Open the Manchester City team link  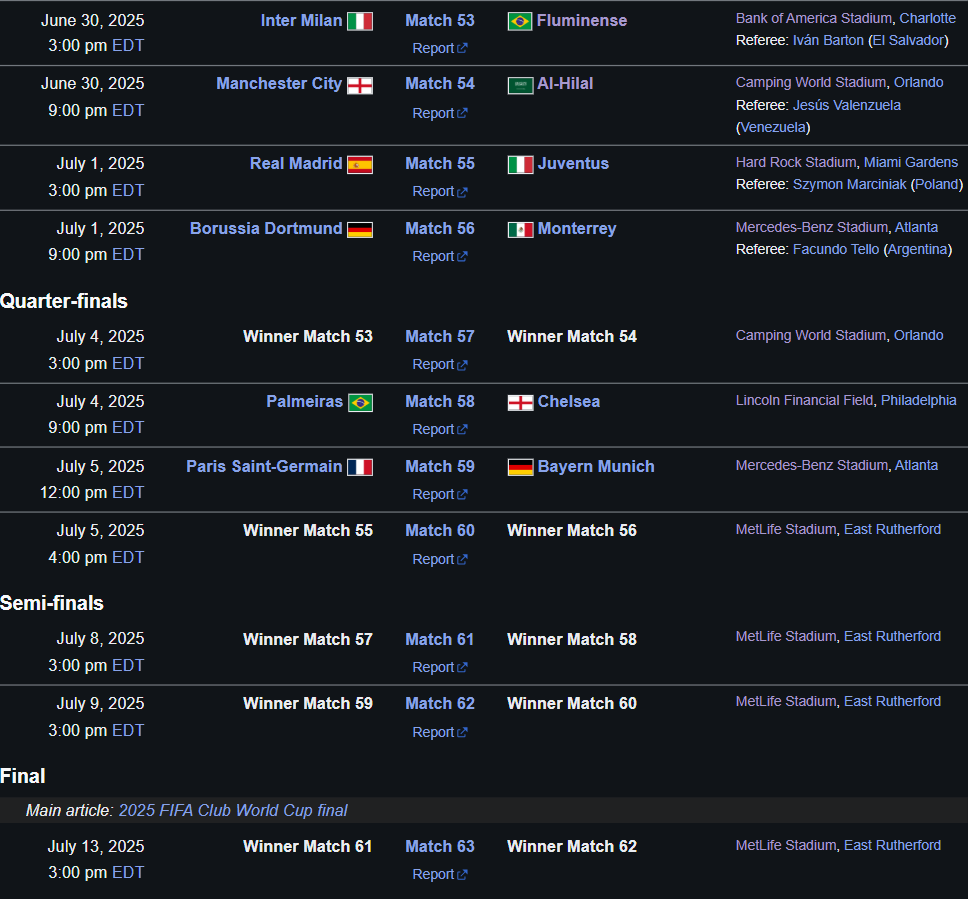pos(279,83)
